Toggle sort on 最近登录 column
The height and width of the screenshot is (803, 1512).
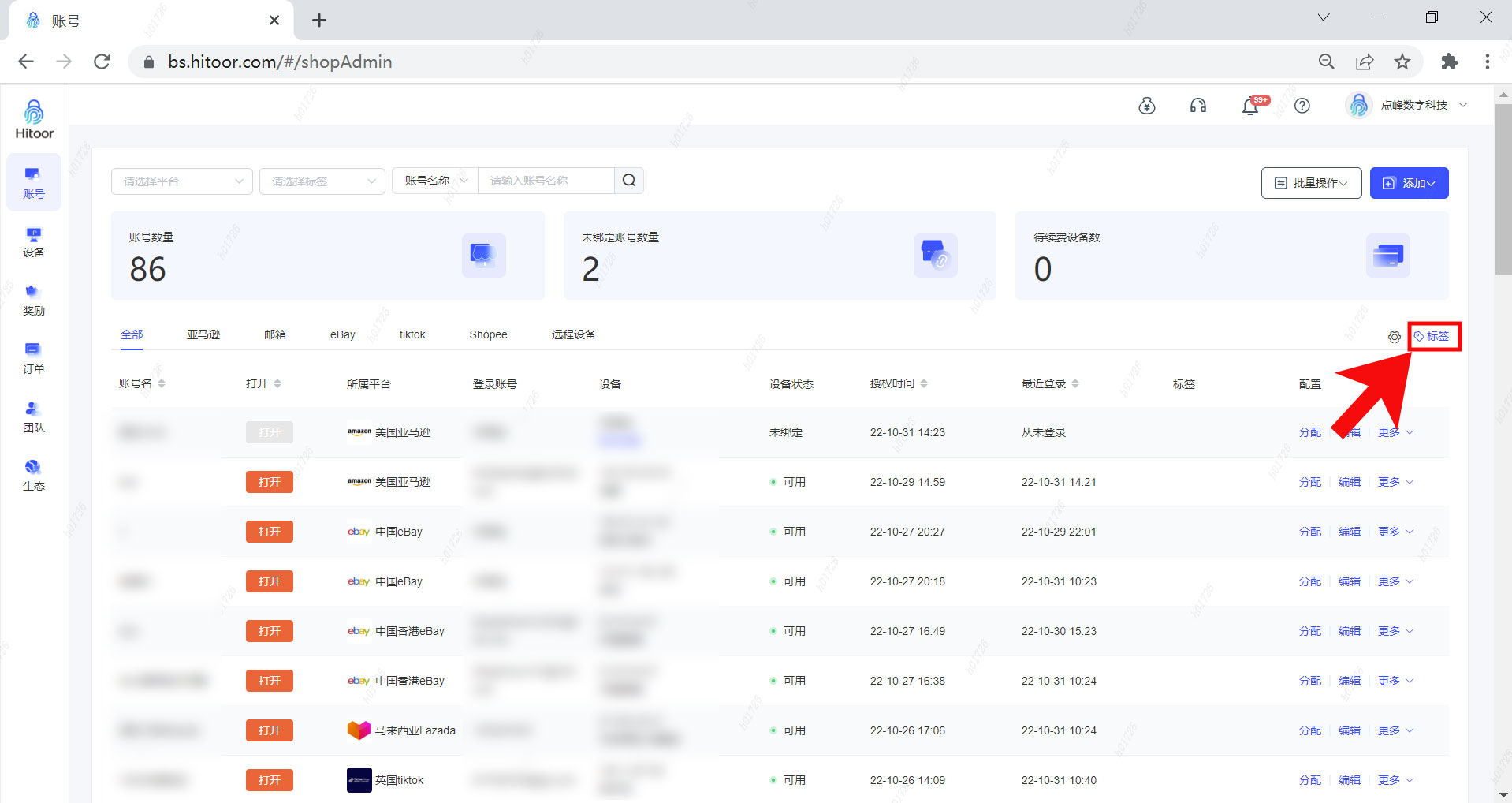tap(1075, 383)
